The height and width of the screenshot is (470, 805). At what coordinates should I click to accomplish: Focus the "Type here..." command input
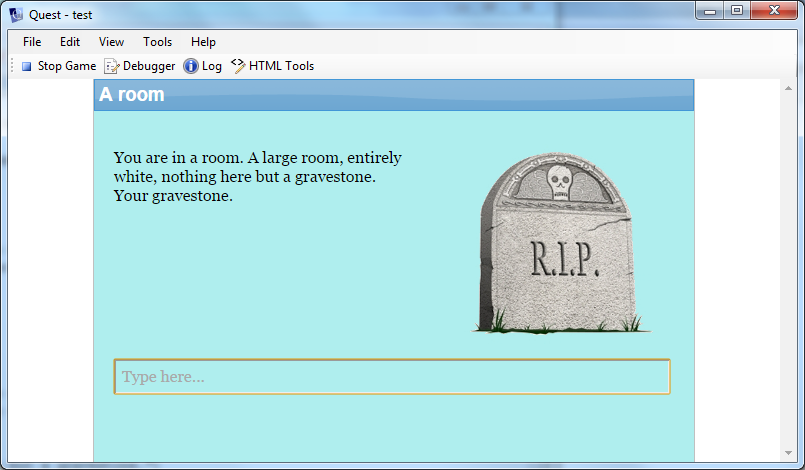(392, 377)
